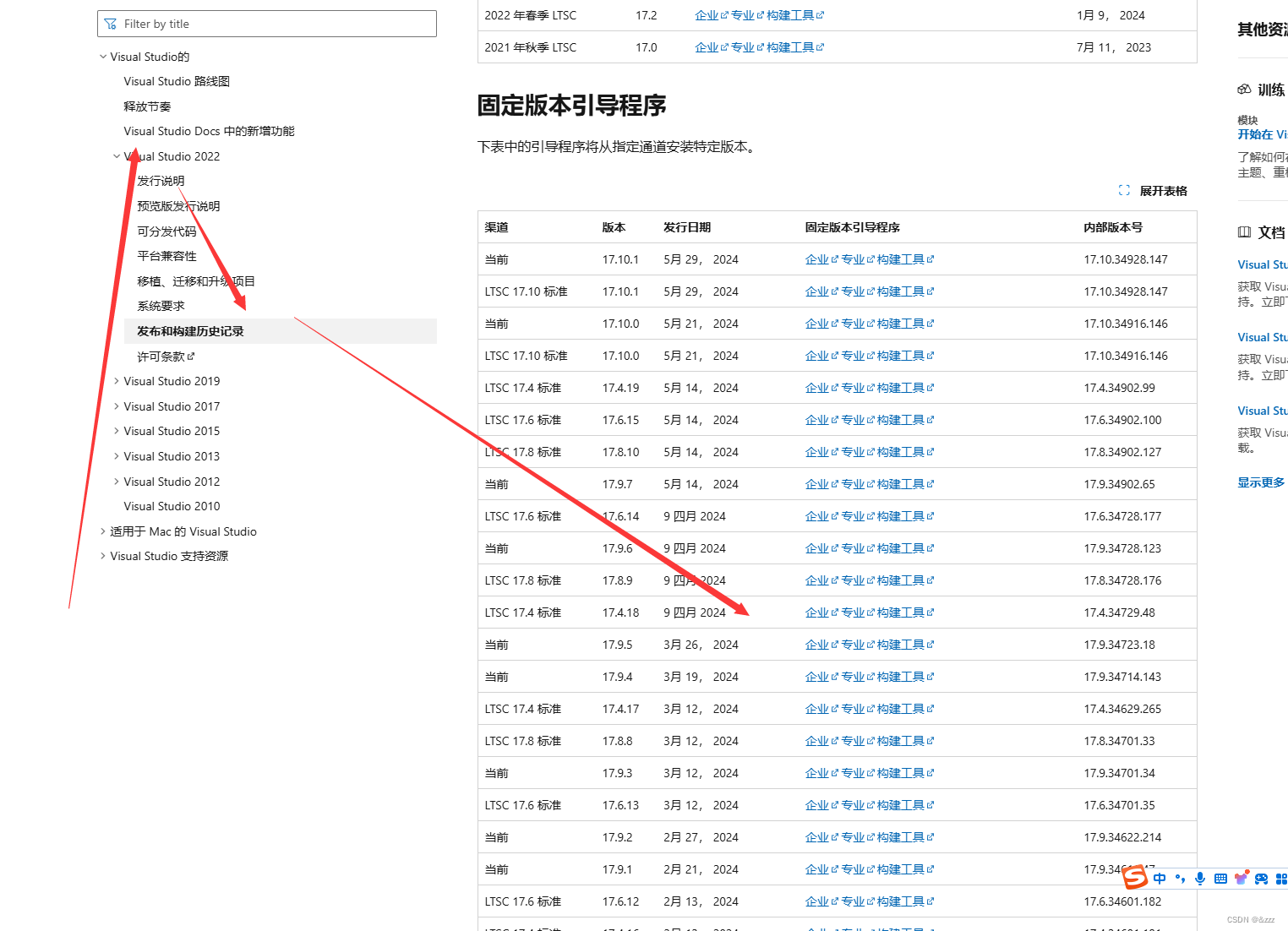1288x931 pixels.
Task: Click external-link icon beside 许可条款
Action: [191, 357]
